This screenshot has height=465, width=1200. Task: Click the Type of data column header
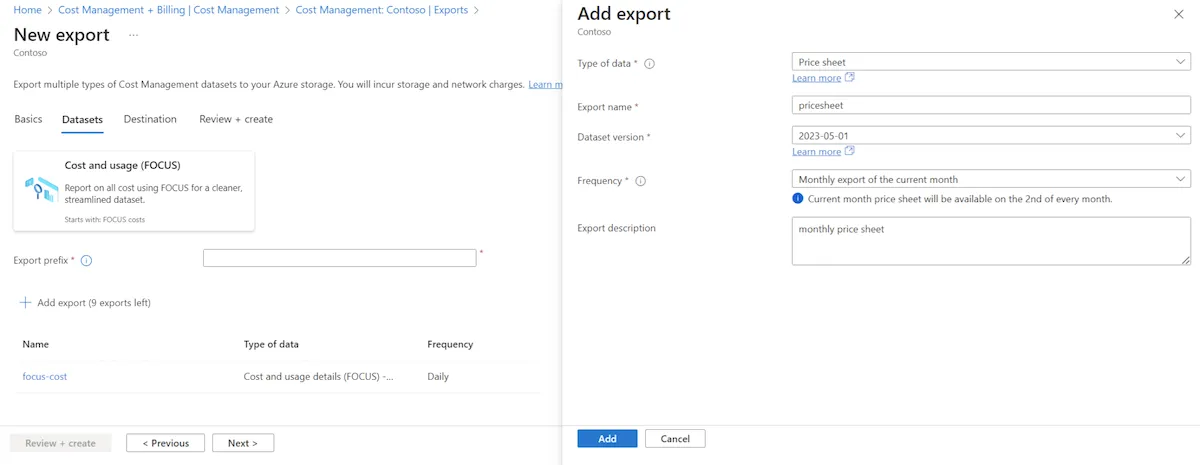271,344
